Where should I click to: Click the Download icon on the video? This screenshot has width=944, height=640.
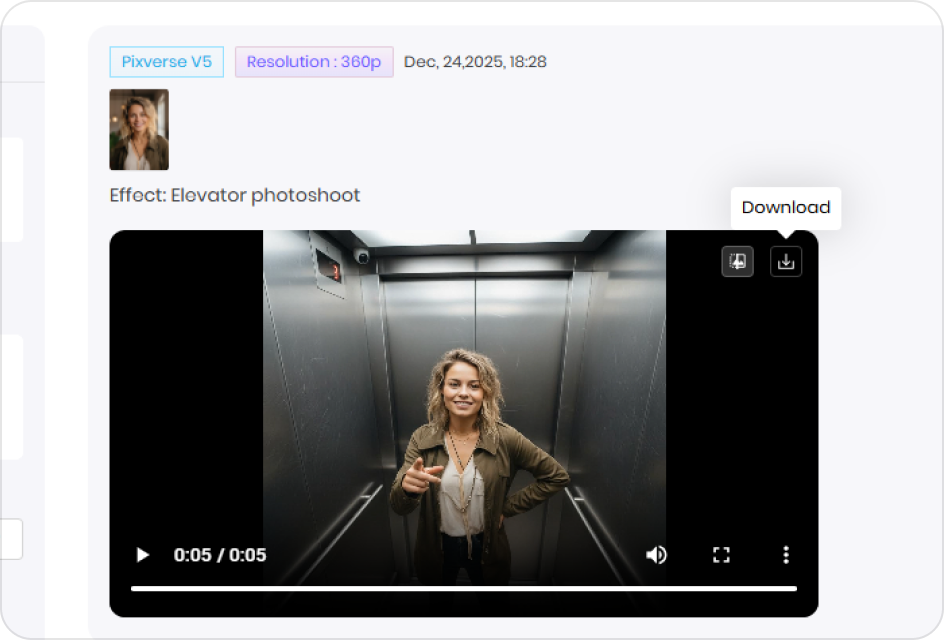pos(786,261)
